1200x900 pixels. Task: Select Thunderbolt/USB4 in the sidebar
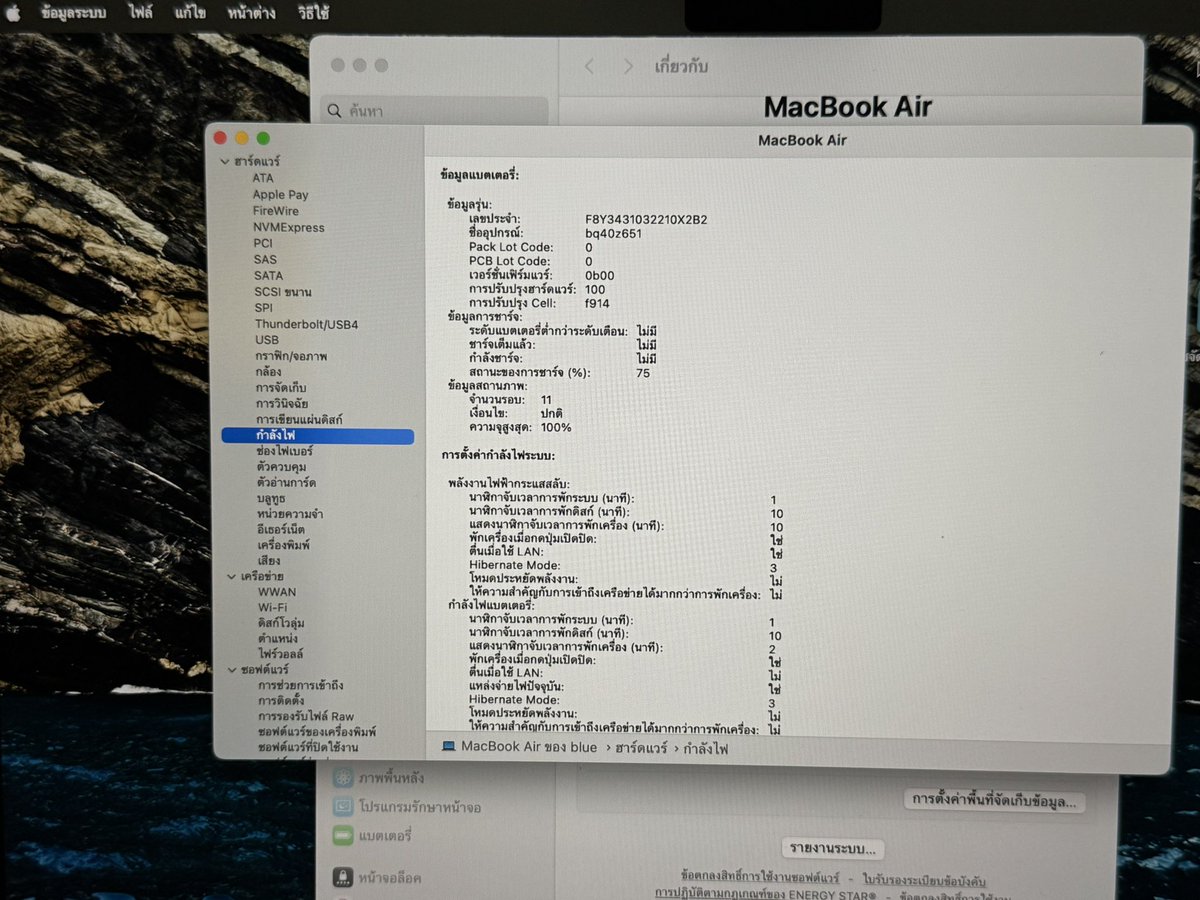coord(306,324)
